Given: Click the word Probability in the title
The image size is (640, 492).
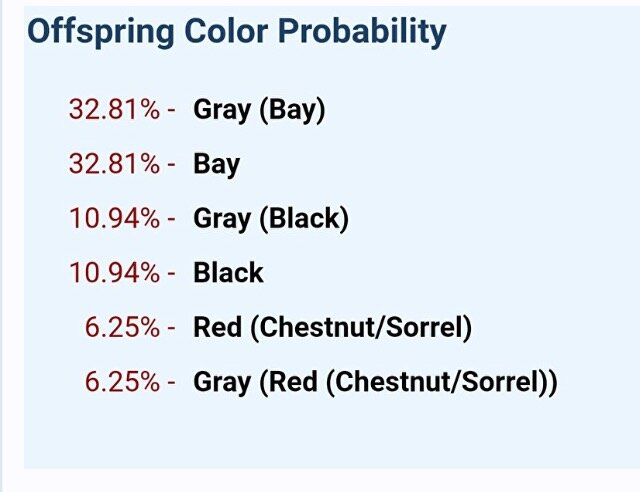Looking at the screenshot, I should click(362, 32).
